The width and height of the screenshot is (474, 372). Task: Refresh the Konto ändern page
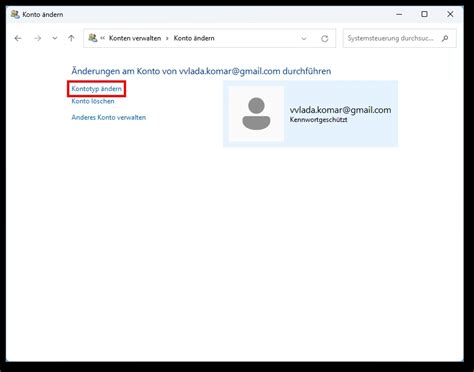pos(324,38)
